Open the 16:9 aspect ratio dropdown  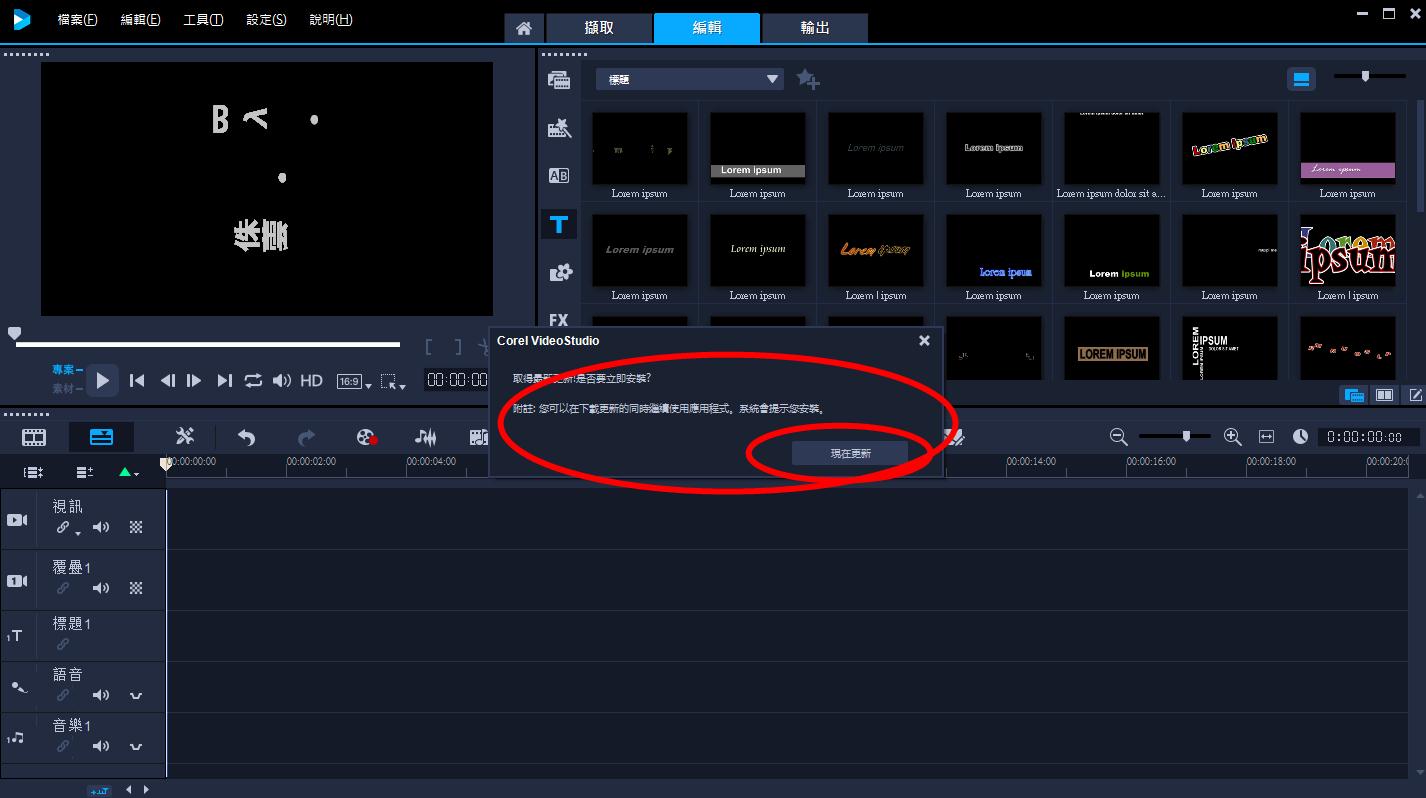(x=353, y=381)
